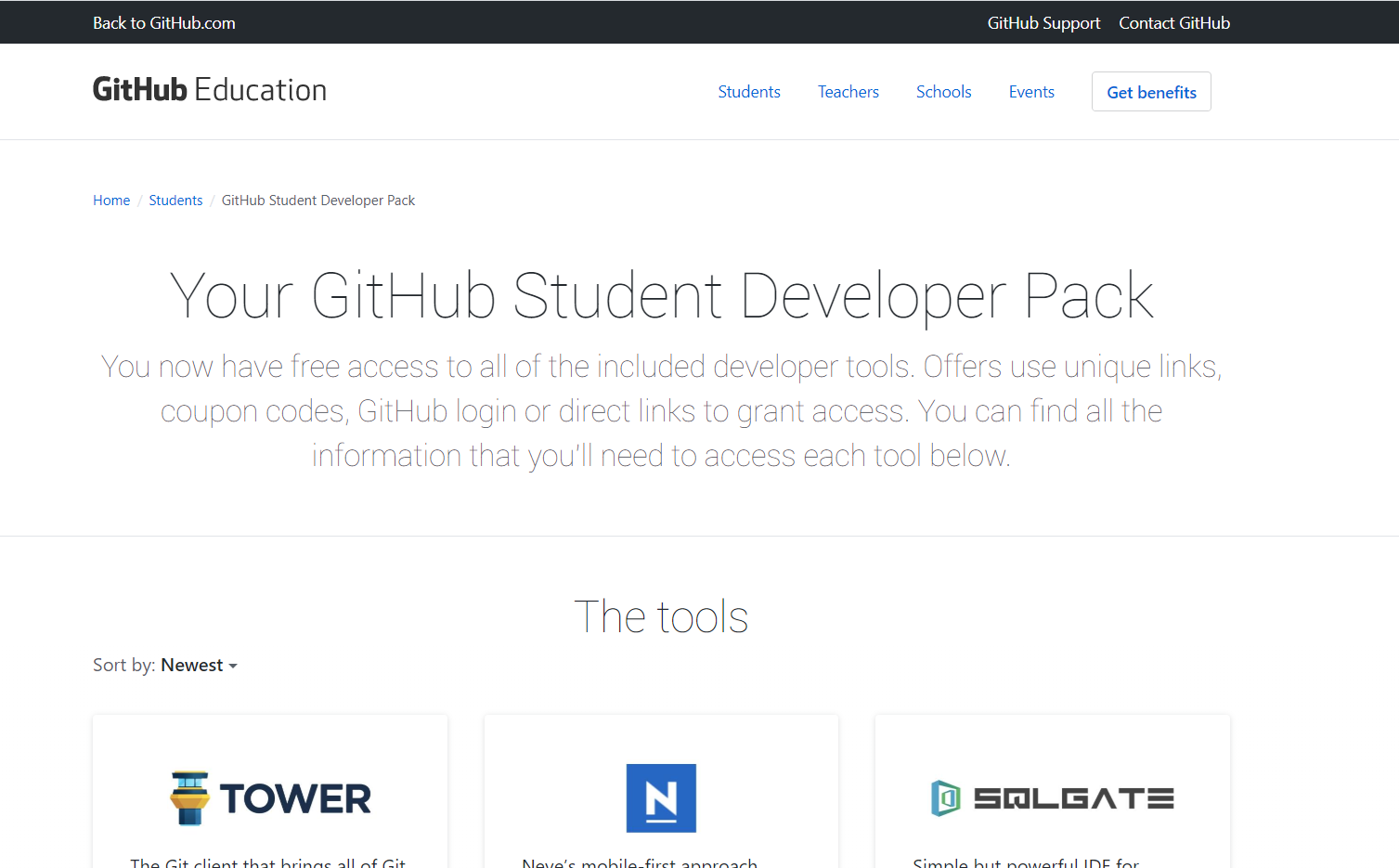
Task: Click the Your GitHub Student Developer Pack heading
Action: (x=661, y=297)
